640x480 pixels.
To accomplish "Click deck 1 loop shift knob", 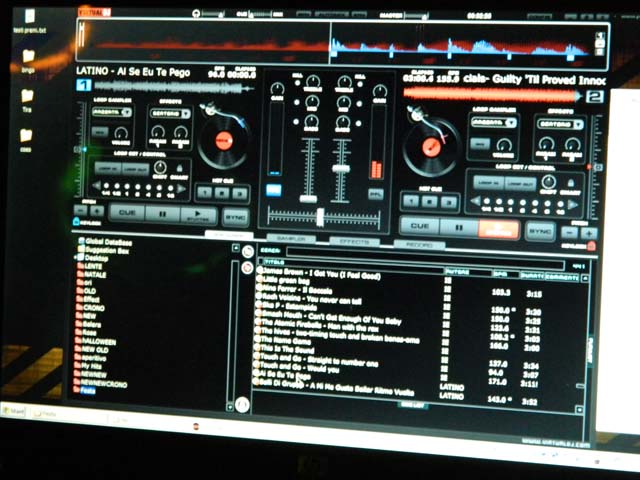I will click(160, 167).
